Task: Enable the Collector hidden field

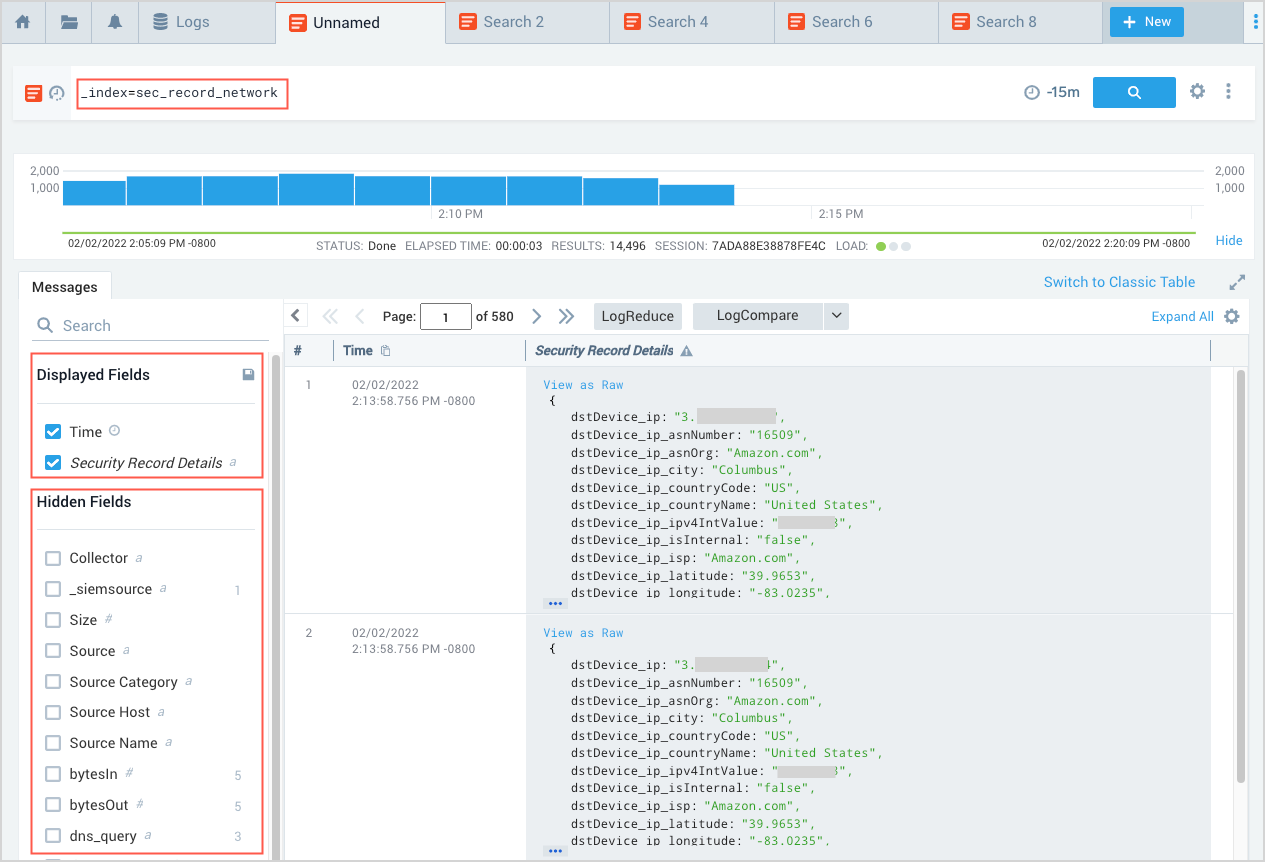Action: pyautogui.click(x=53, y=558)
